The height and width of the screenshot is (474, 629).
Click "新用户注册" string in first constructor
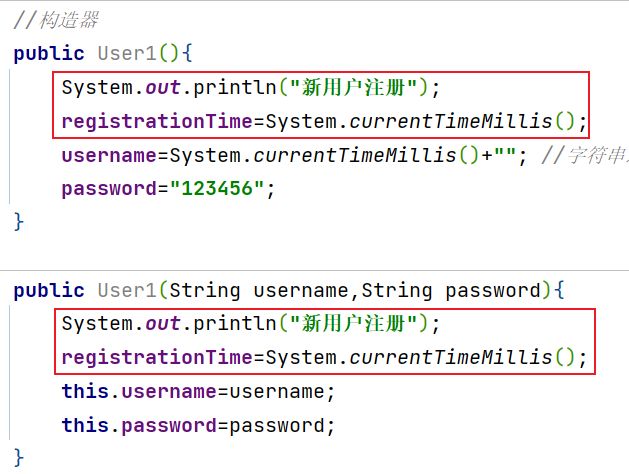(x=353, y=87)
